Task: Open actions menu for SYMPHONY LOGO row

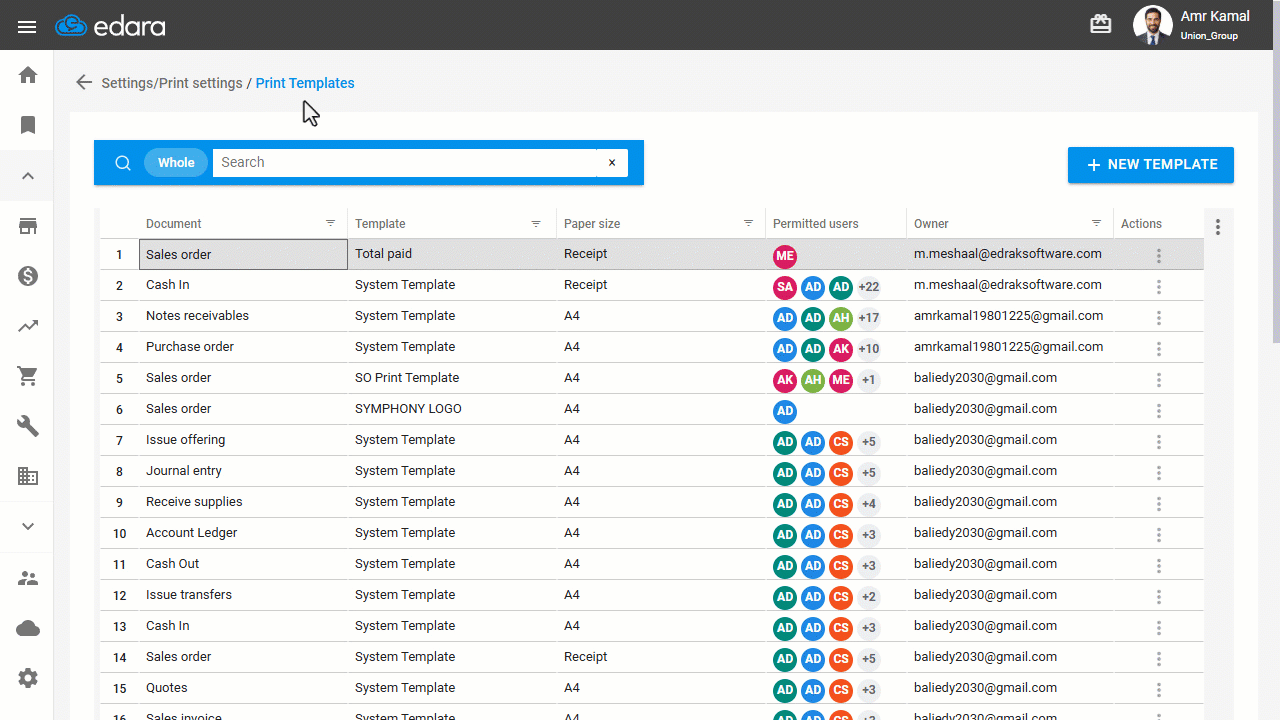Action: tap(1159, 411)
